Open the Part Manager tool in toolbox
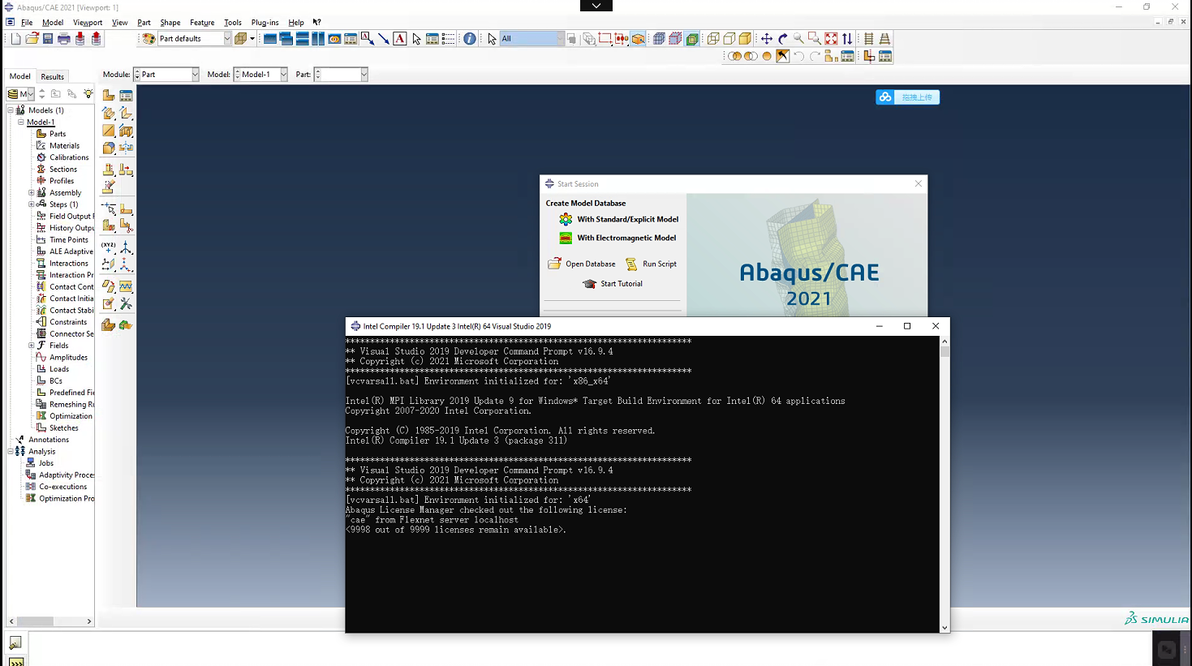The image size is (1192, 666). point(126,95)
